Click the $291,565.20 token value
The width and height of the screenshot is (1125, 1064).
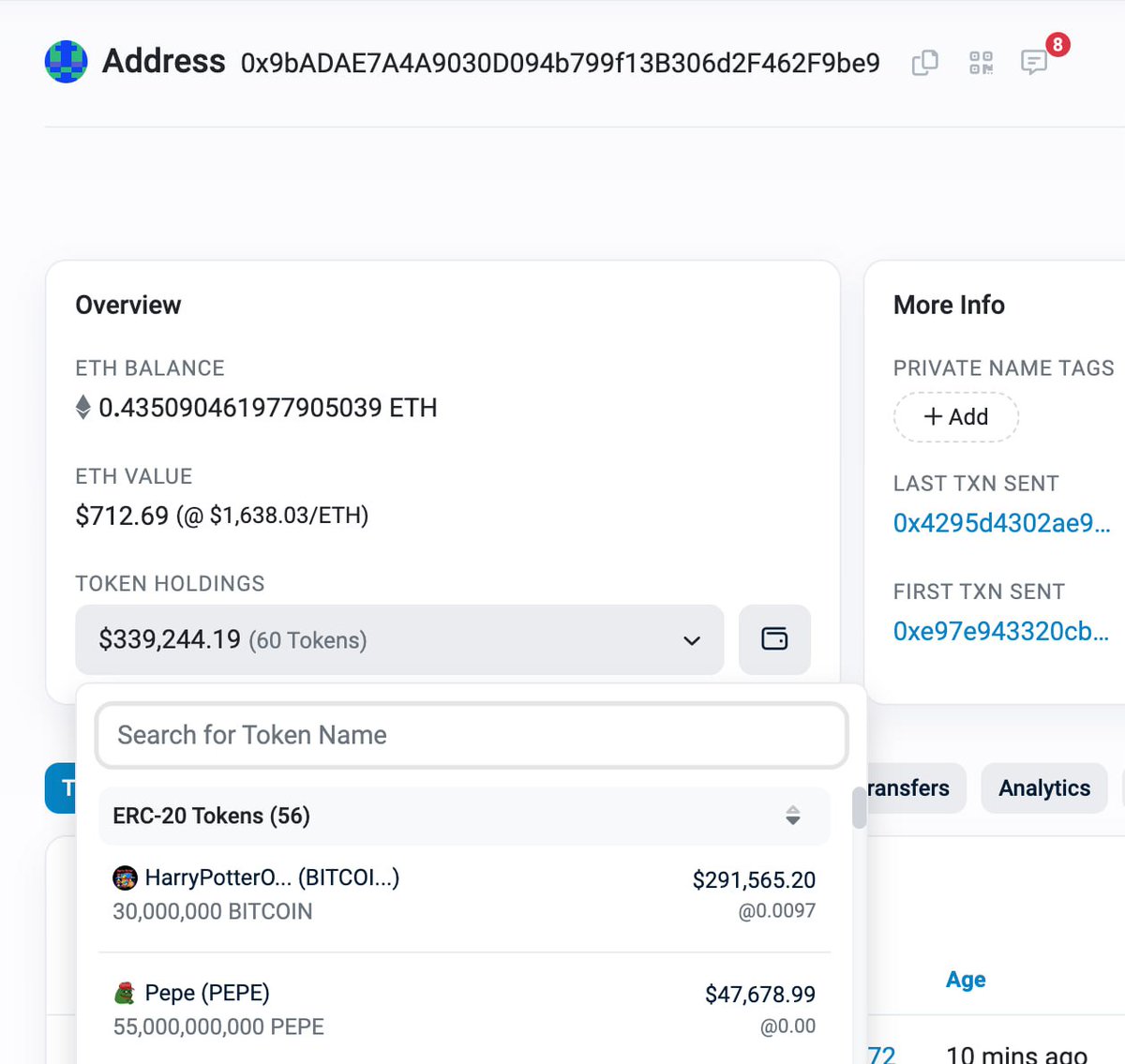[754, 879]
